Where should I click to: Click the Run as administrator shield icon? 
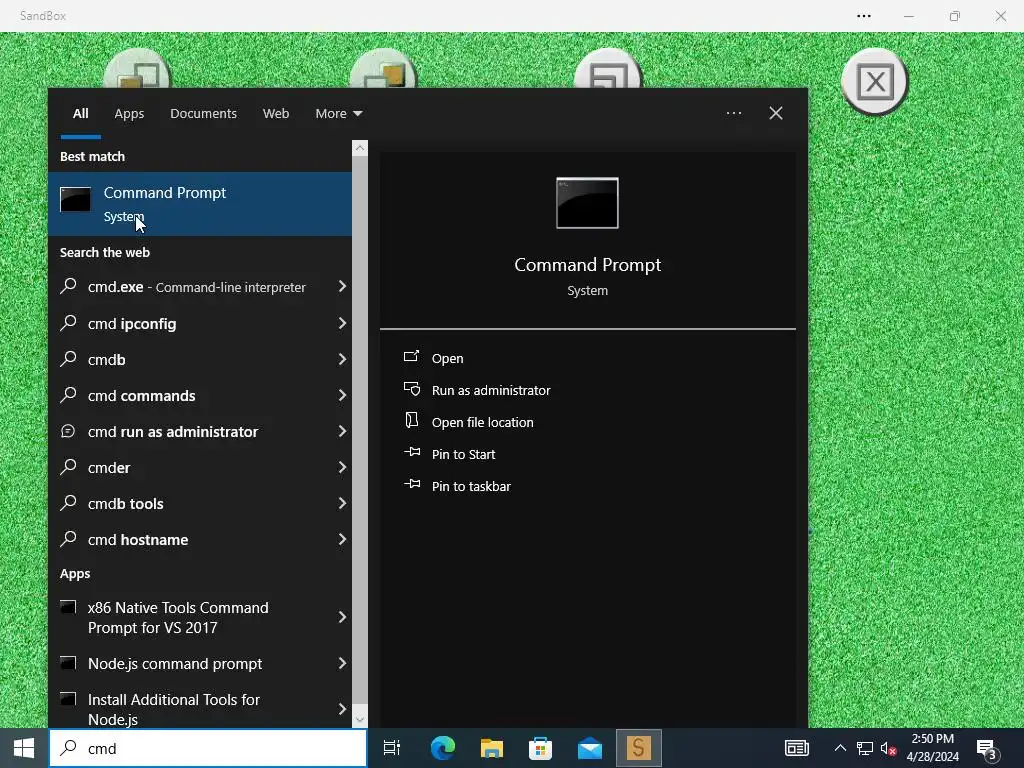[411, 389]
